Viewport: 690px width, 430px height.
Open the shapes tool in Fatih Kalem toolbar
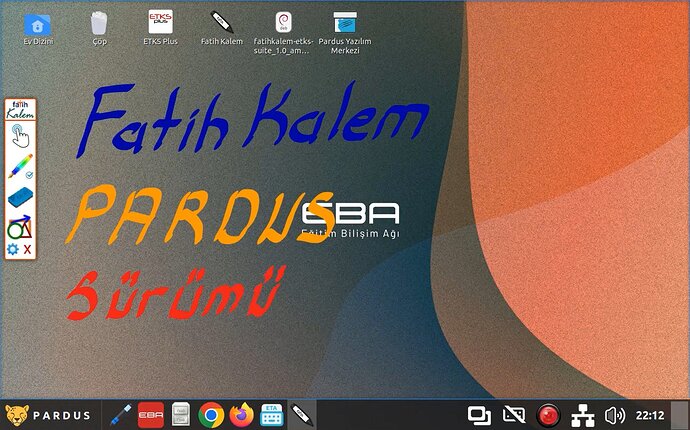pos(20,227)
